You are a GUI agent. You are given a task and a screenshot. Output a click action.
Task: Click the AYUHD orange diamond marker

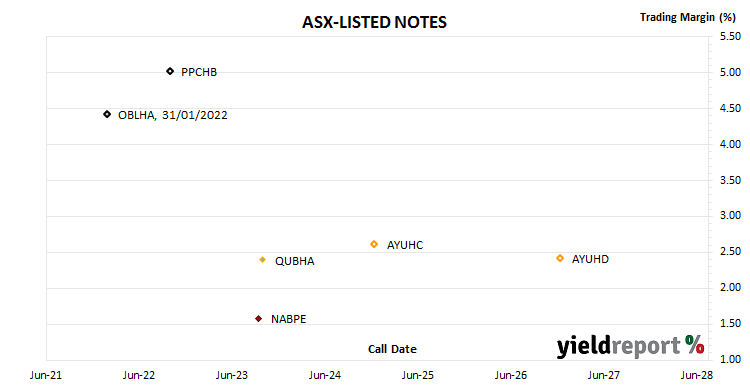(560, 258)
